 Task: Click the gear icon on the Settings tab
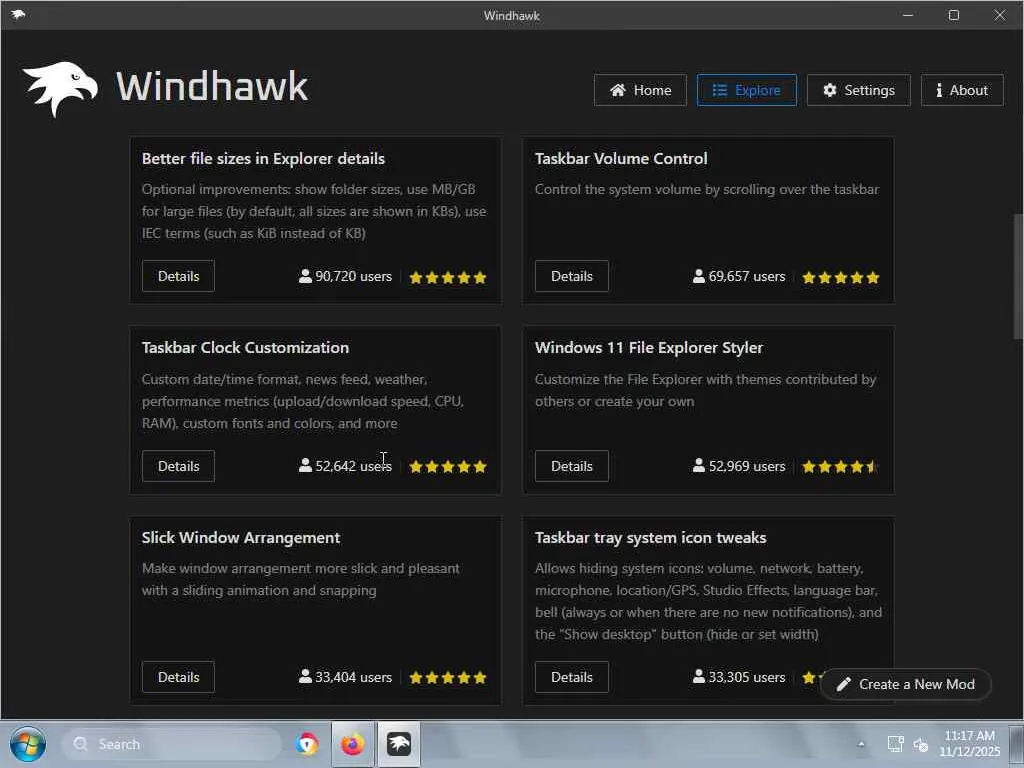point(829,90)
